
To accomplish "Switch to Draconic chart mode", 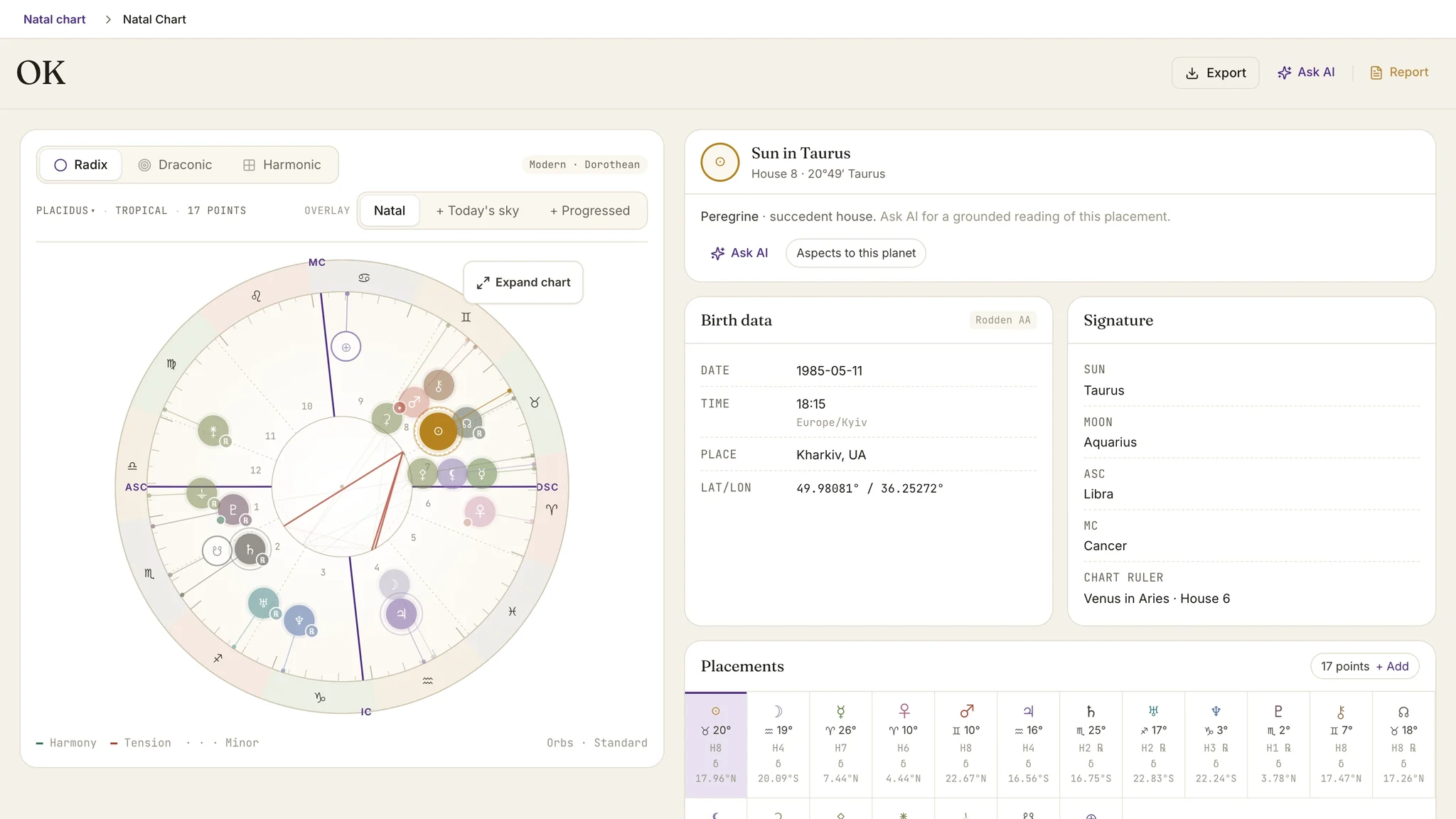I will [x=175, y=165].
